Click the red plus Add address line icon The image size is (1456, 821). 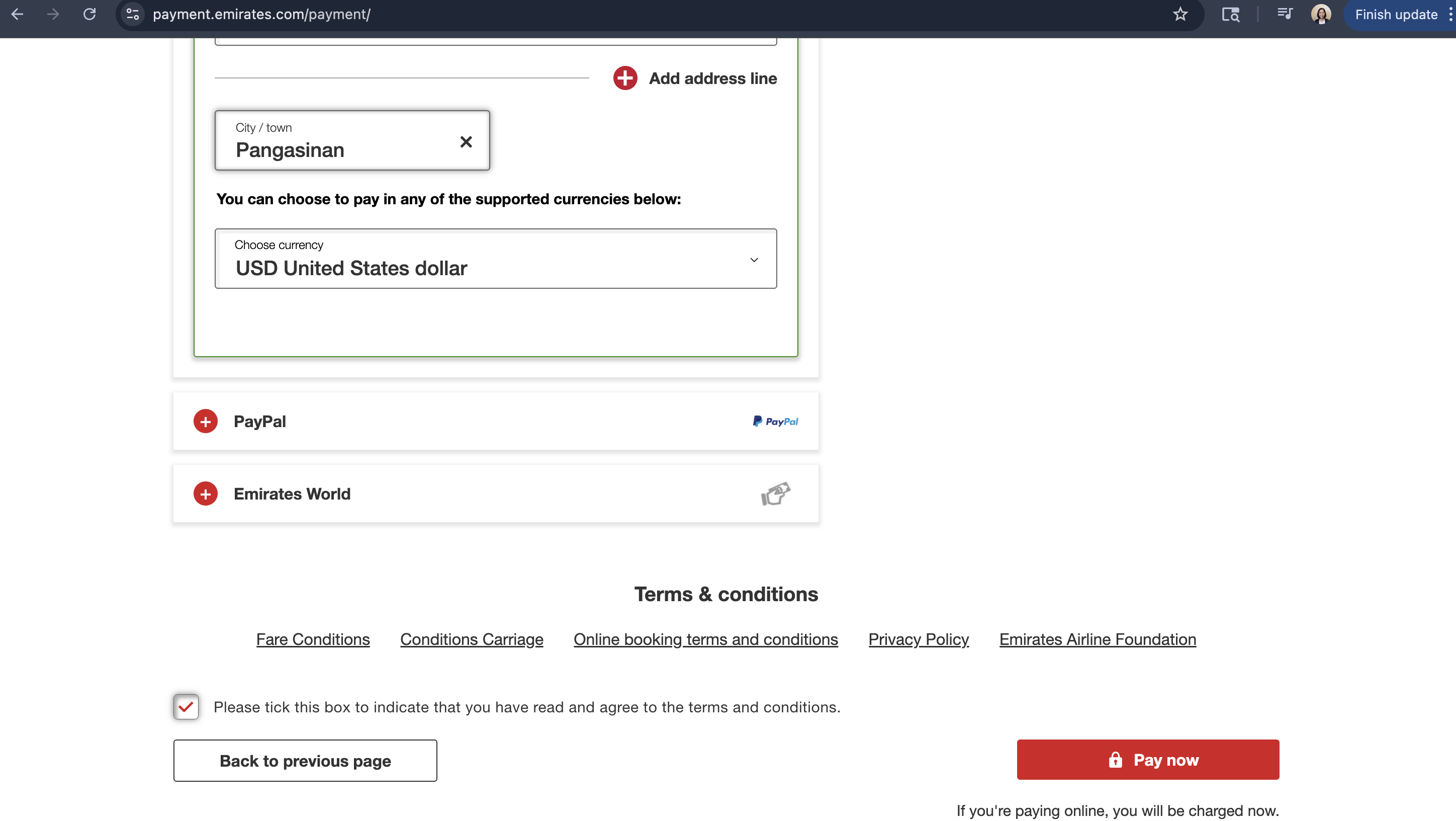coord(625,78)
